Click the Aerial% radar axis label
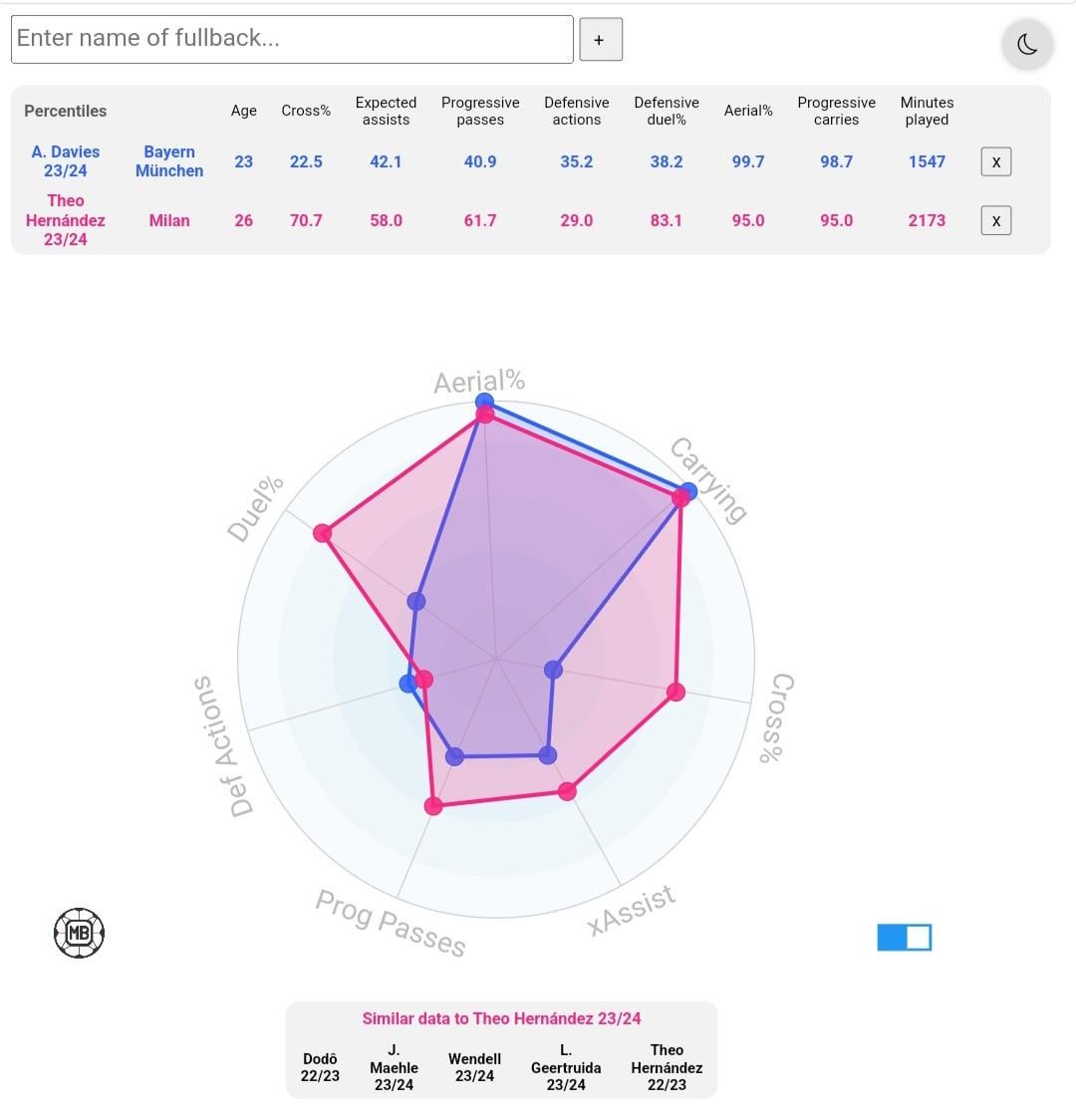The width and height of the screenshot is (1076, 1120). click(x=479, y=381)
